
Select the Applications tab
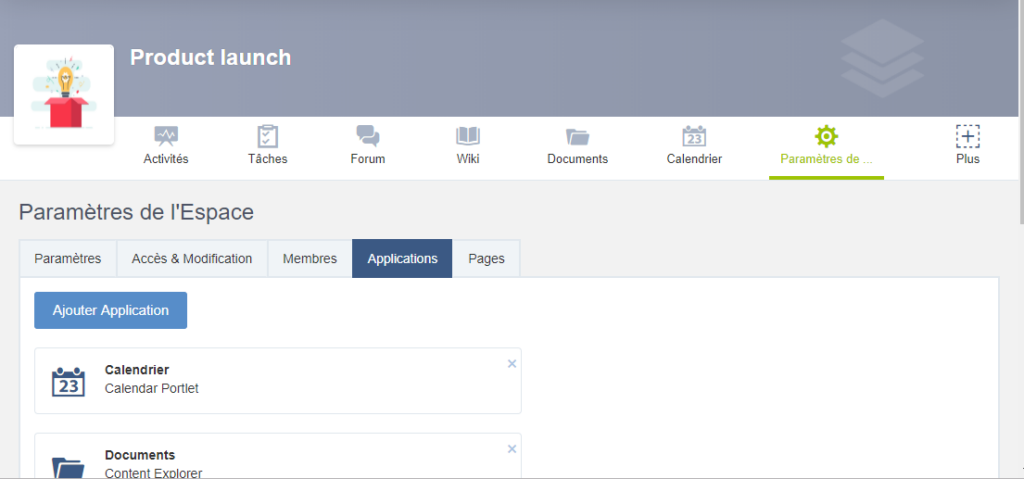(402, 259)
